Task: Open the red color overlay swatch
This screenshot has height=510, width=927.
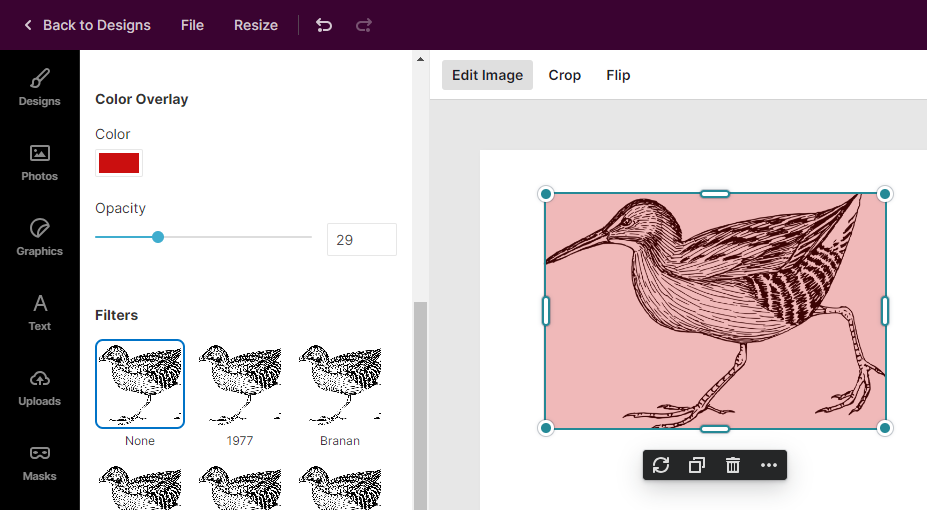Action: pyautogui.click(x=119, y=163)
